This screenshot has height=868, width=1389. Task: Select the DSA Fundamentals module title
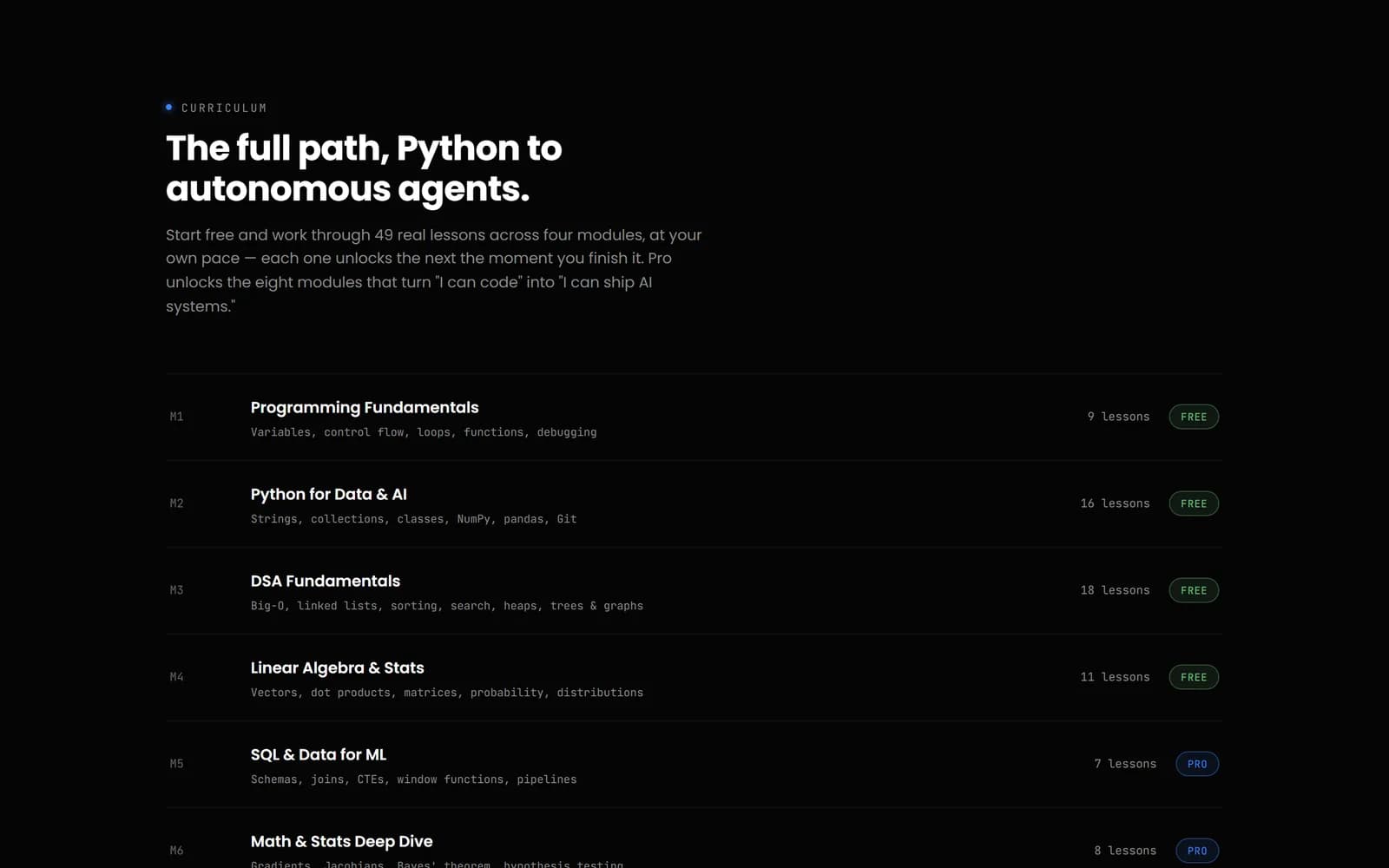tap(326, 581)
